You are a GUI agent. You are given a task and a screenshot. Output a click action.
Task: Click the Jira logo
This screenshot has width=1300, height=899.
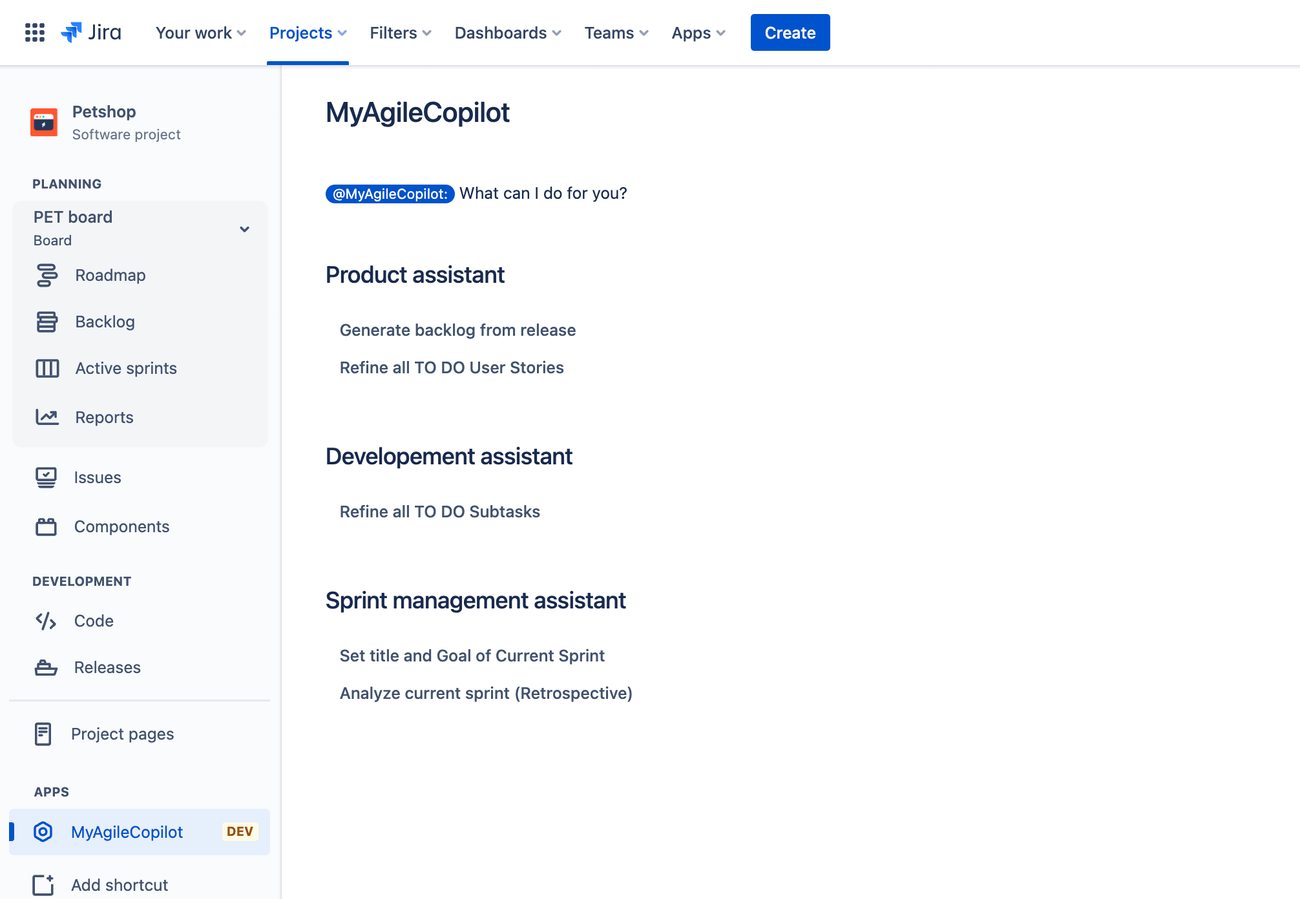91,33
